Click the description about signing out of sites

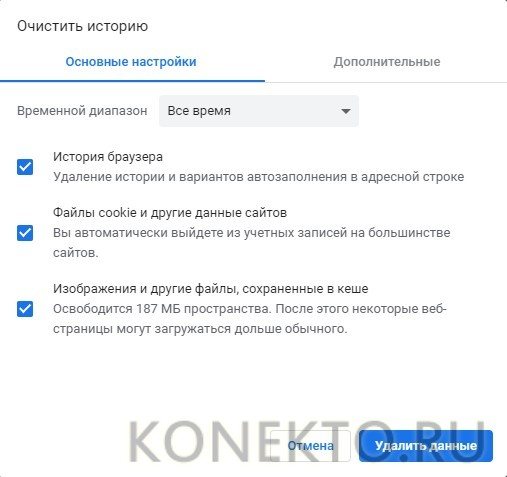(252, 243)
